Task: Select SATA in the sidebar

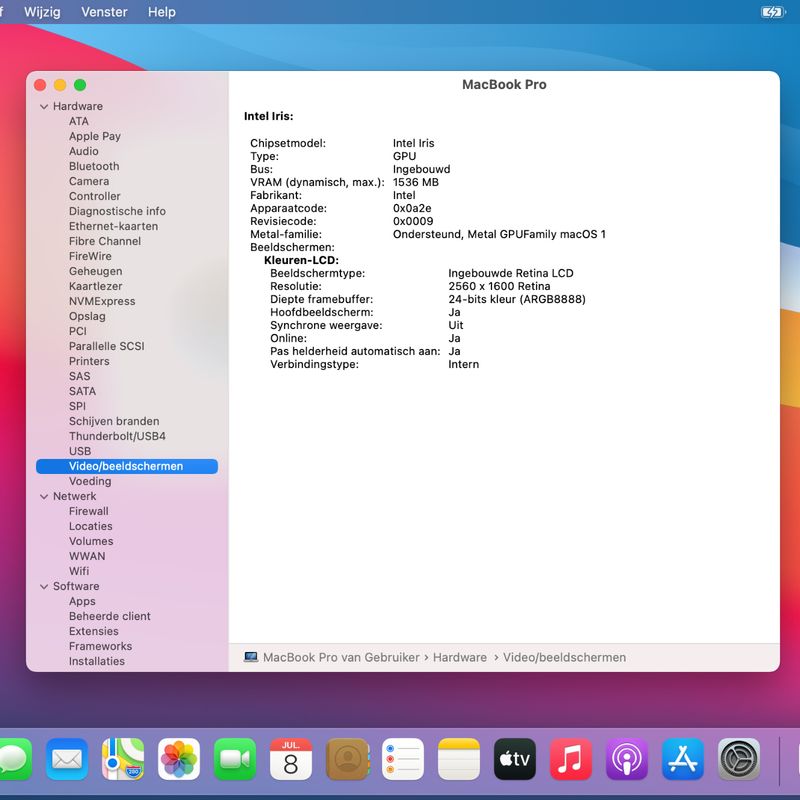Action: [82, 391]
